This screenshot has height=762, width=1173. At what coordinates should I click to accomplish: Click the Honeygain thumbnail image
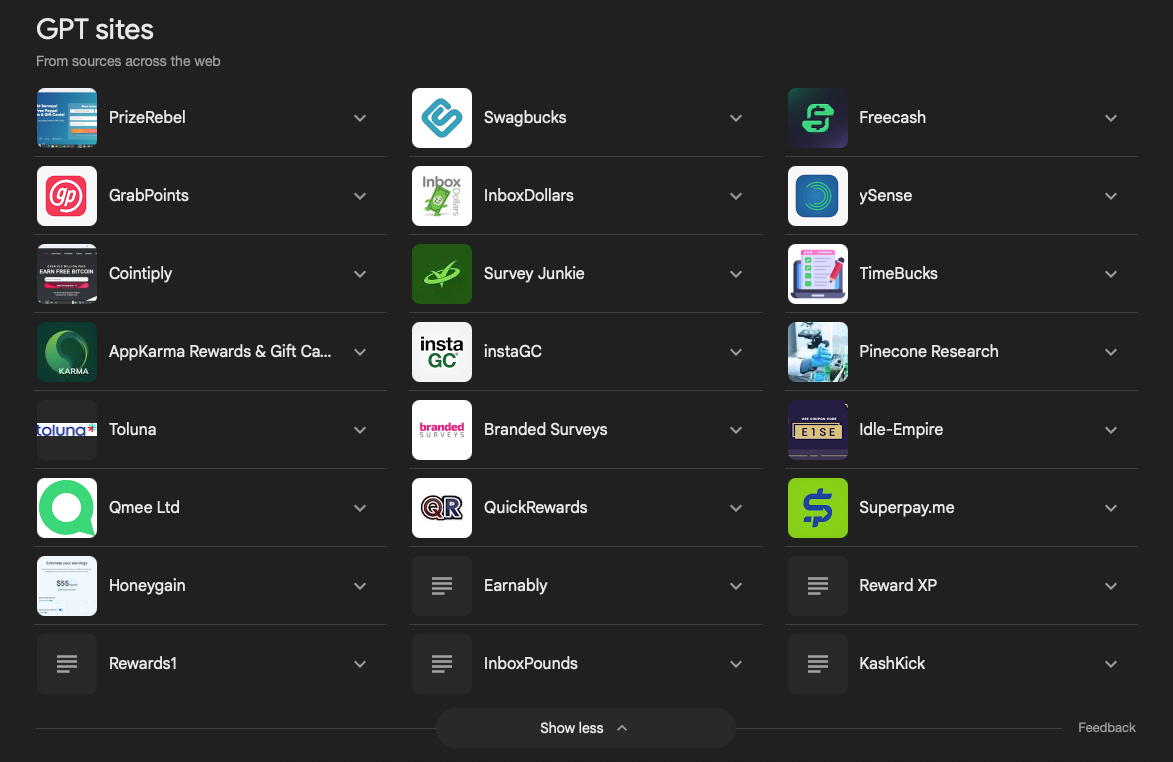67,586
